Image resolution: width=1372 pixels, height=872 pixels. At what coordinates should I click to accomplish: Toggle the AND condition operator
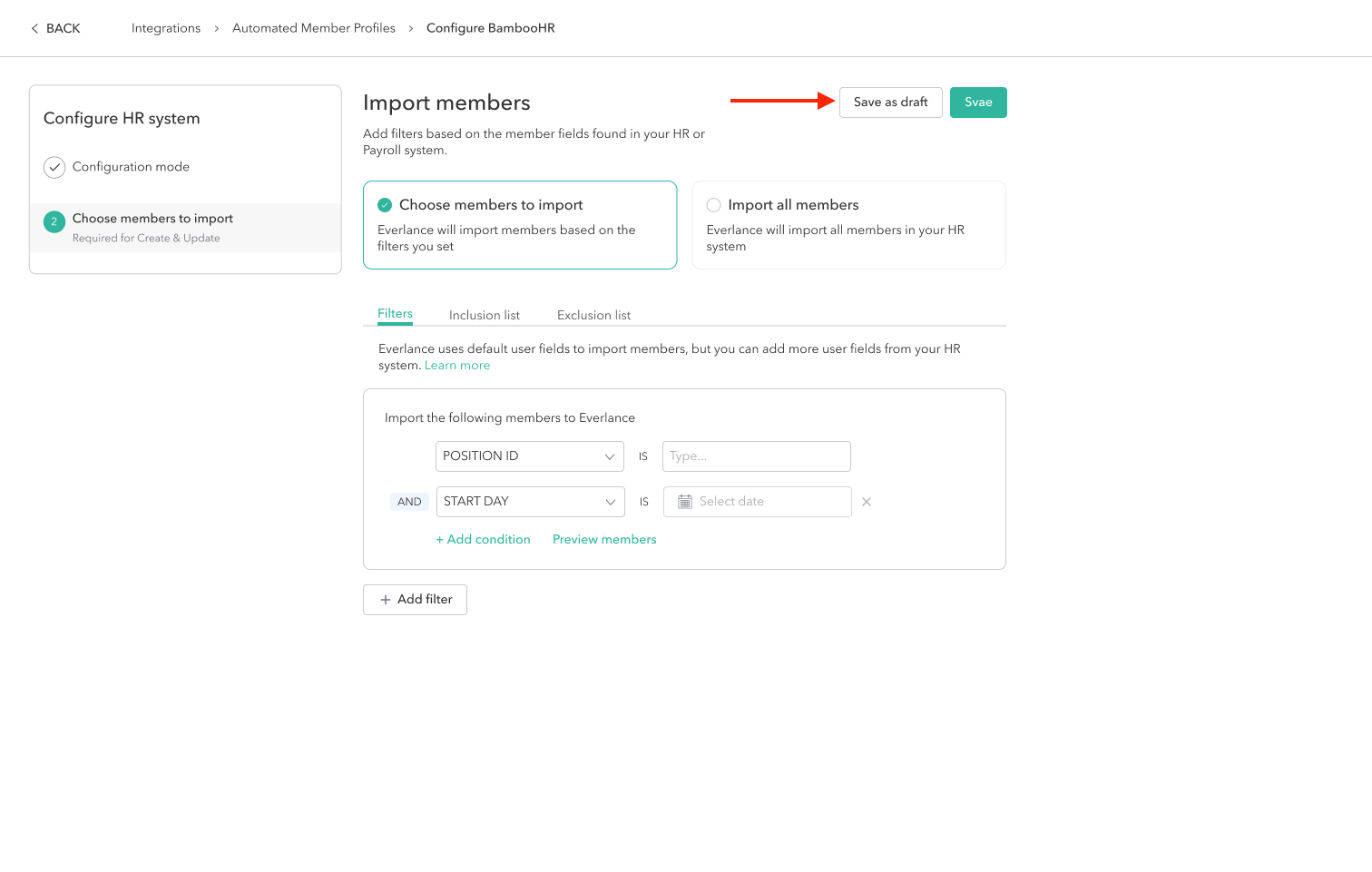[409, 502]
